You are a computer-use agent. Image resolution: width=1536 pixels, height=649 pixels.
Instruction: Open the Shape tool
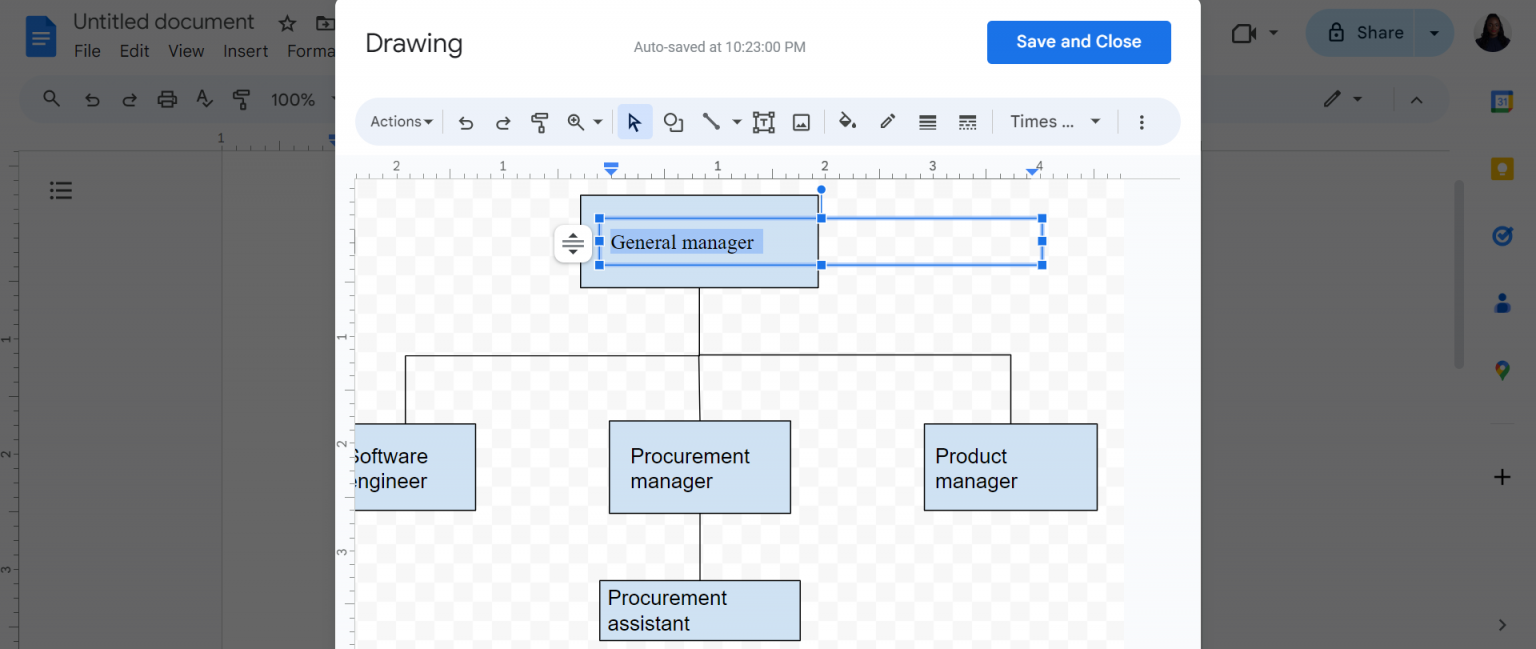[673, 121]
